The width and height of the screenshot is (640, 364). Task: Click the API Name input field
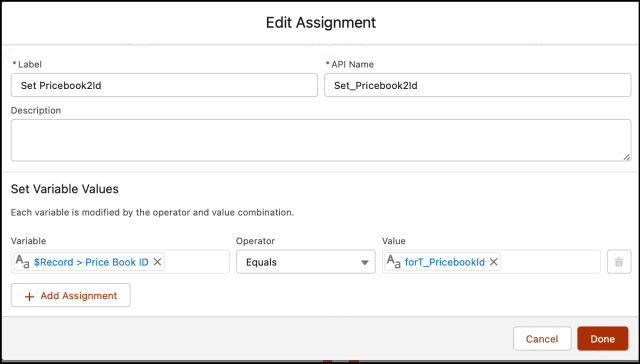tap(478, 85)
